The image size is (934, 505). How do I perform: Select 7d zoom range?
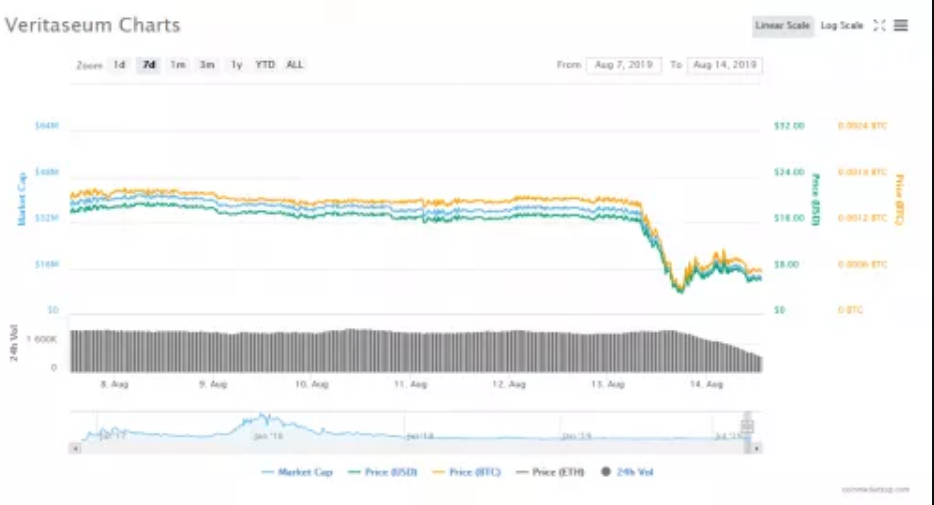pos(149,65)
